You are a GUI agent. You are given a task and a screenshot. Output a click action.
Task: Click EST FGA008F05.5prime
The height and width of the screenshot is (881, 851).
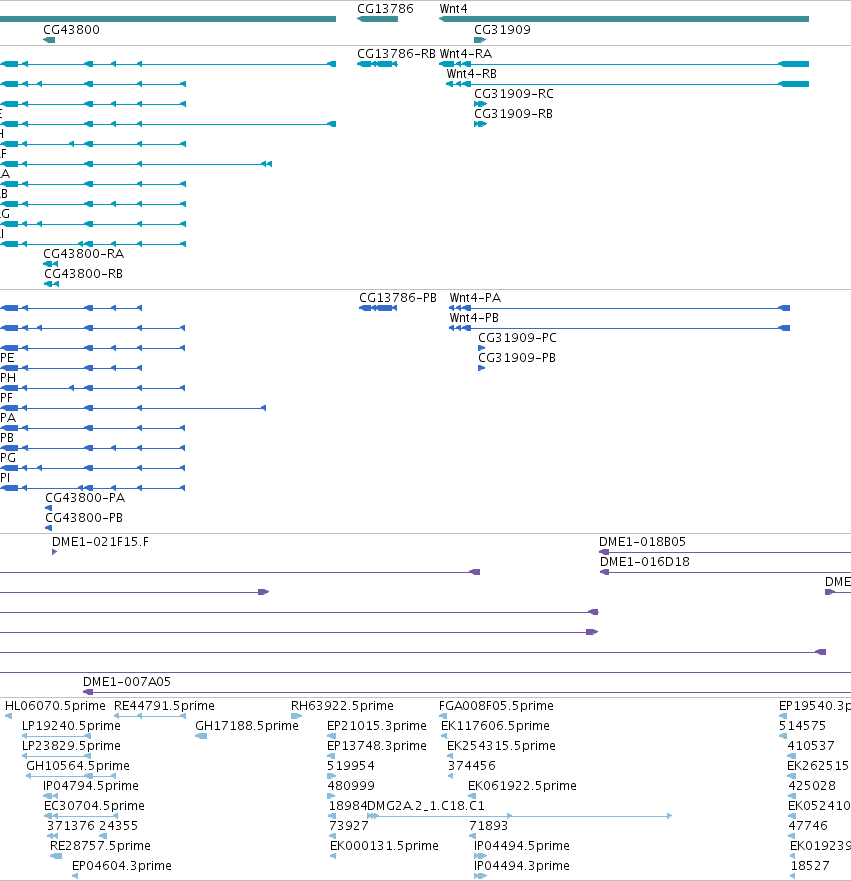[497, 706]
